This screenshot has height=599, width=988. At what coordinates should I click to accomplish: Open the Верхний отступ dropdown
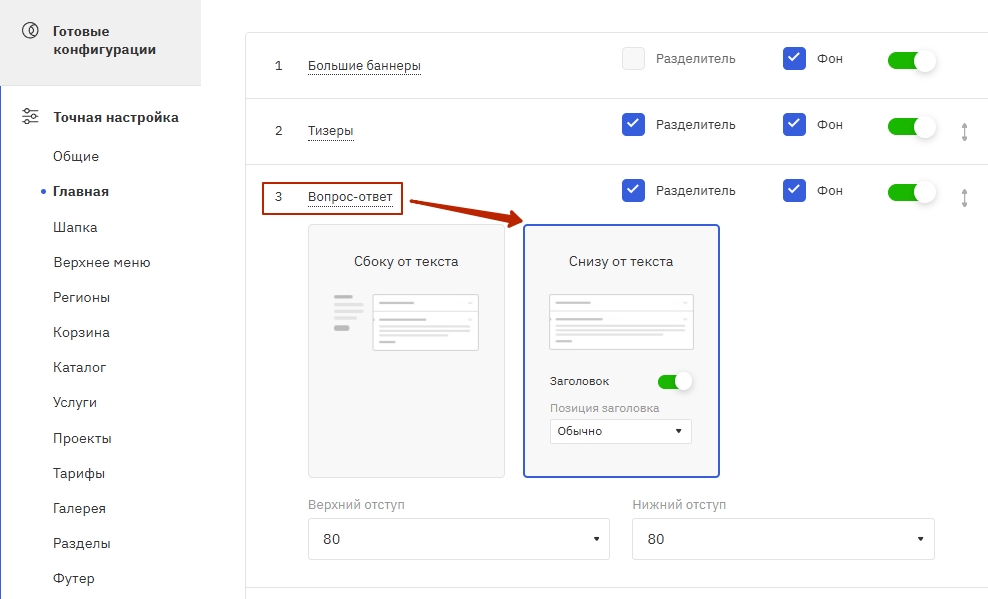(x=459, y=539)
